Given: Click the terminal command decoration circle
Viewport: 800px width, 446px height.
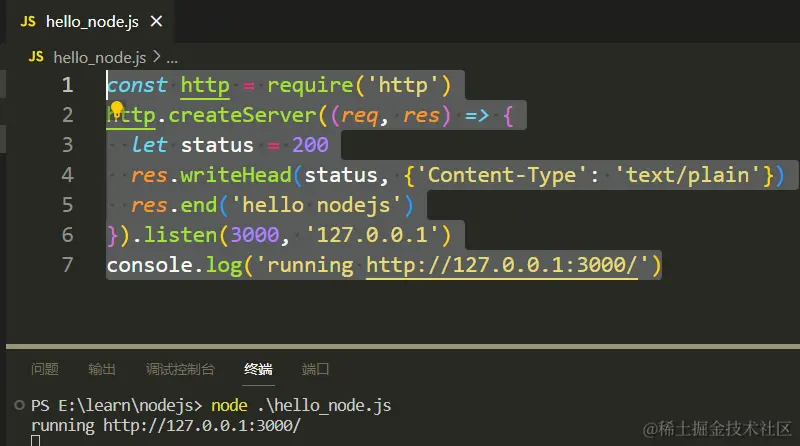Looking at the screenshot, I should tap(19, 405).
